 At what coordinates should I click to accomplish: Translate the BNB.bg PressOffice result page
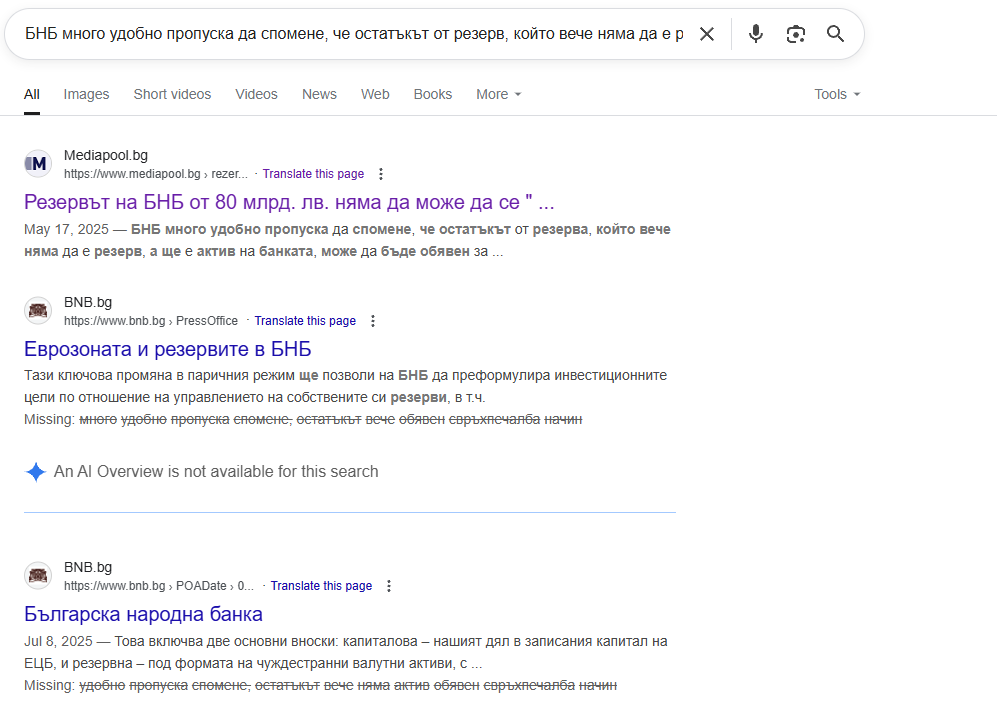[305, 321]
